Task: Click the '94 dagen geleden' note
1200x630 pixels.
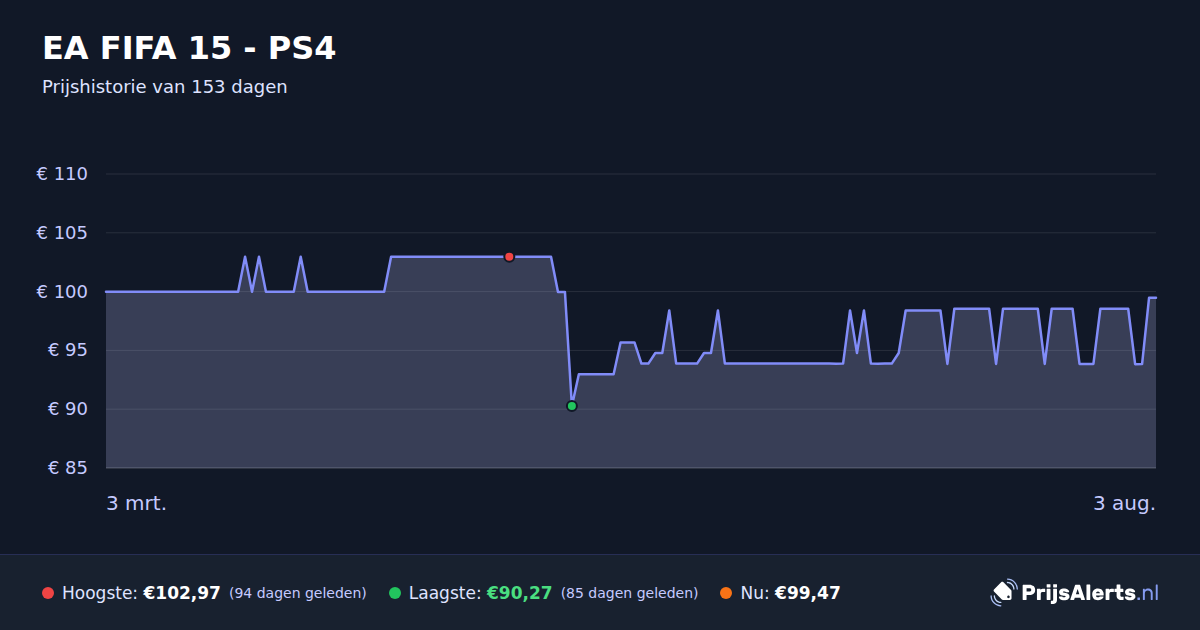Action: click(298, 593)
